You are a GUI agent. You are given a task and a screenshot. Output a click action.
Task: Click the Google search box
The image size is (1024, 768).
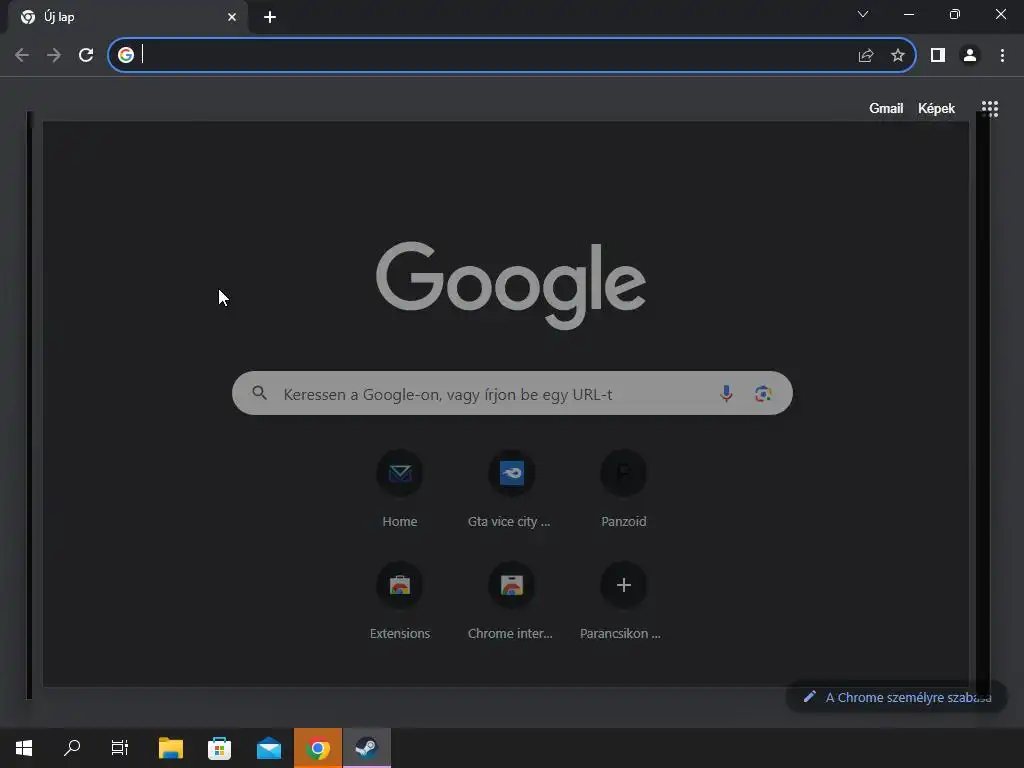512,393
